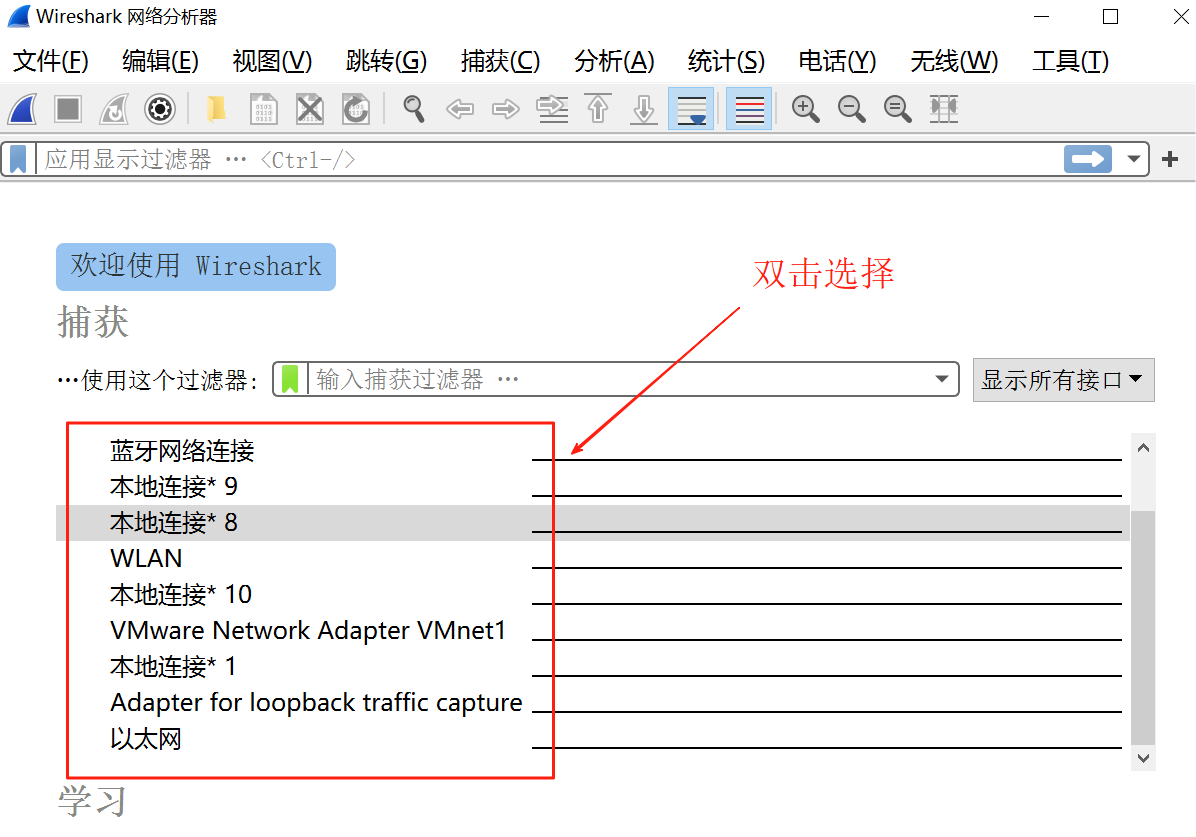Viewport: 1196px width, 837px height.
Task: Select VMware Network Adapter VMnet1 interface
Action: coord(593,630)
